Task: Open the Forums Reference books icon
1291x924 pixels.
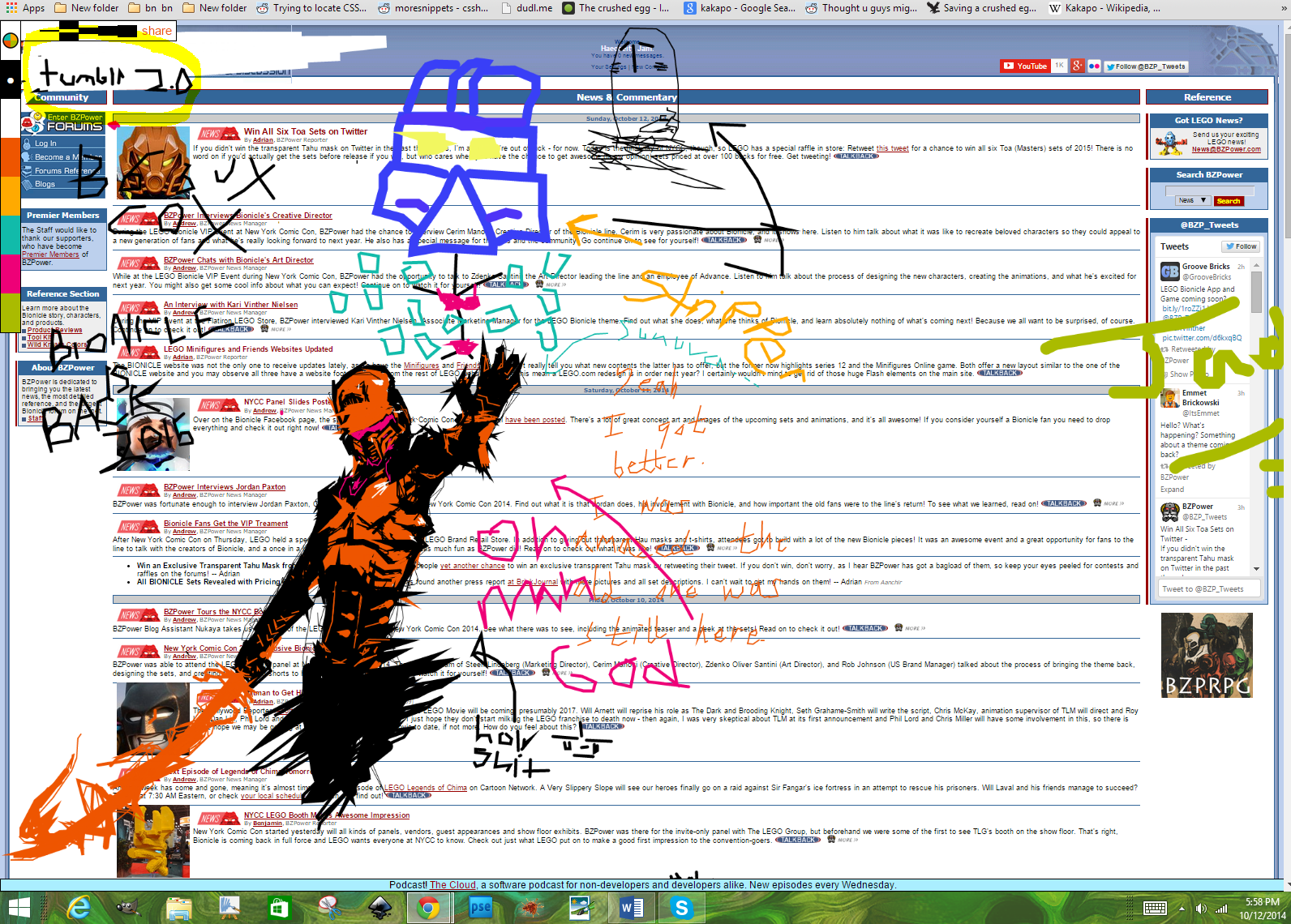Action: 27,170
